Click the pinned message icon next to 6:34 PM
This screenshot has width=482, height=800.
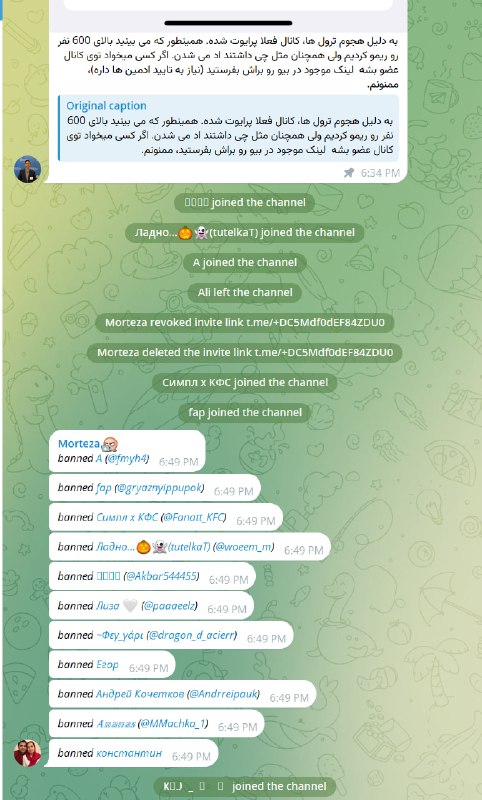click(349, 173)
